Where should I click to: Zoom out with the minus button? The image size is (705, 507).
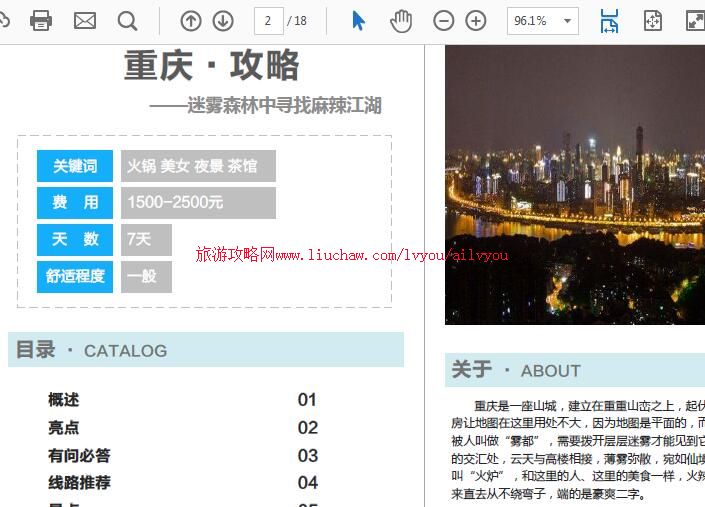pos(443,21)
